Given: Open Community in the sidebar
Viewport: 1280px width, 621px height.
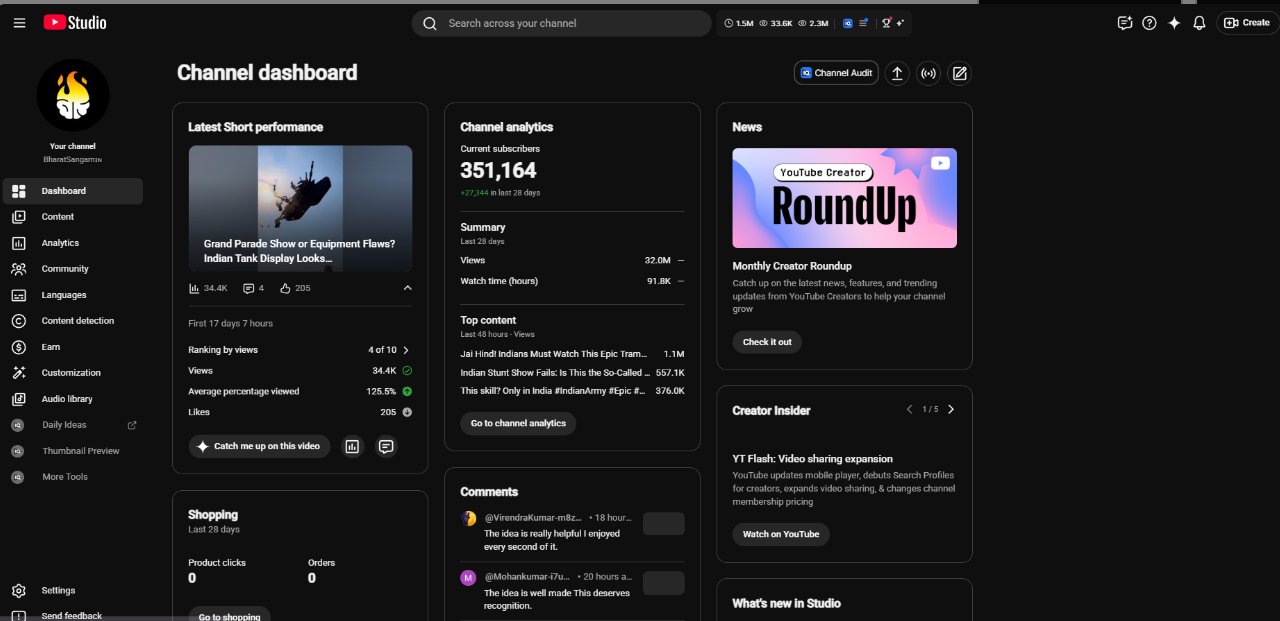Looking at the screenshot, I should (x=72, y=269).
